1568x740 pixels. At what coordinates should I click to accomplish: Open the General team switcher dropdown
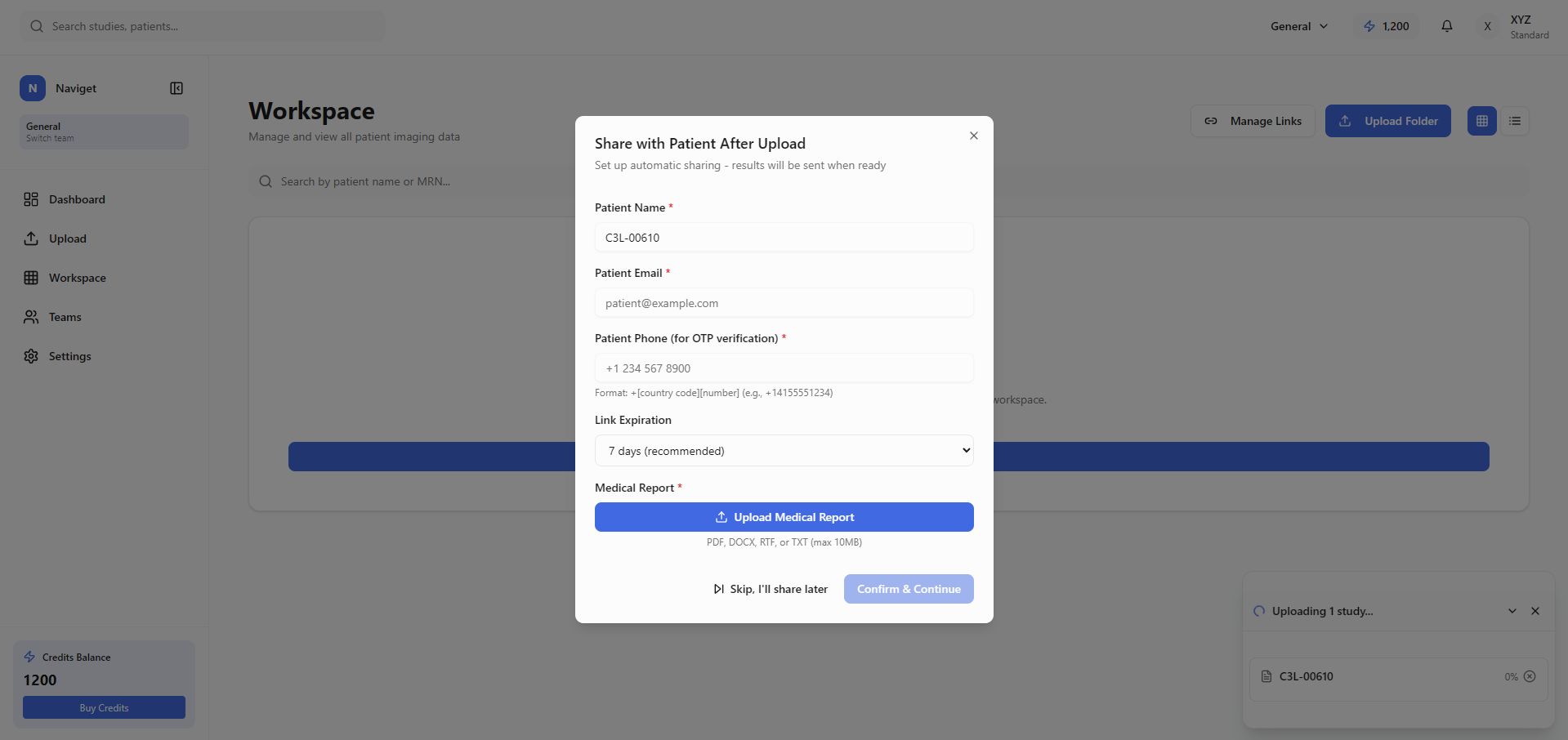click(1298, 25)
